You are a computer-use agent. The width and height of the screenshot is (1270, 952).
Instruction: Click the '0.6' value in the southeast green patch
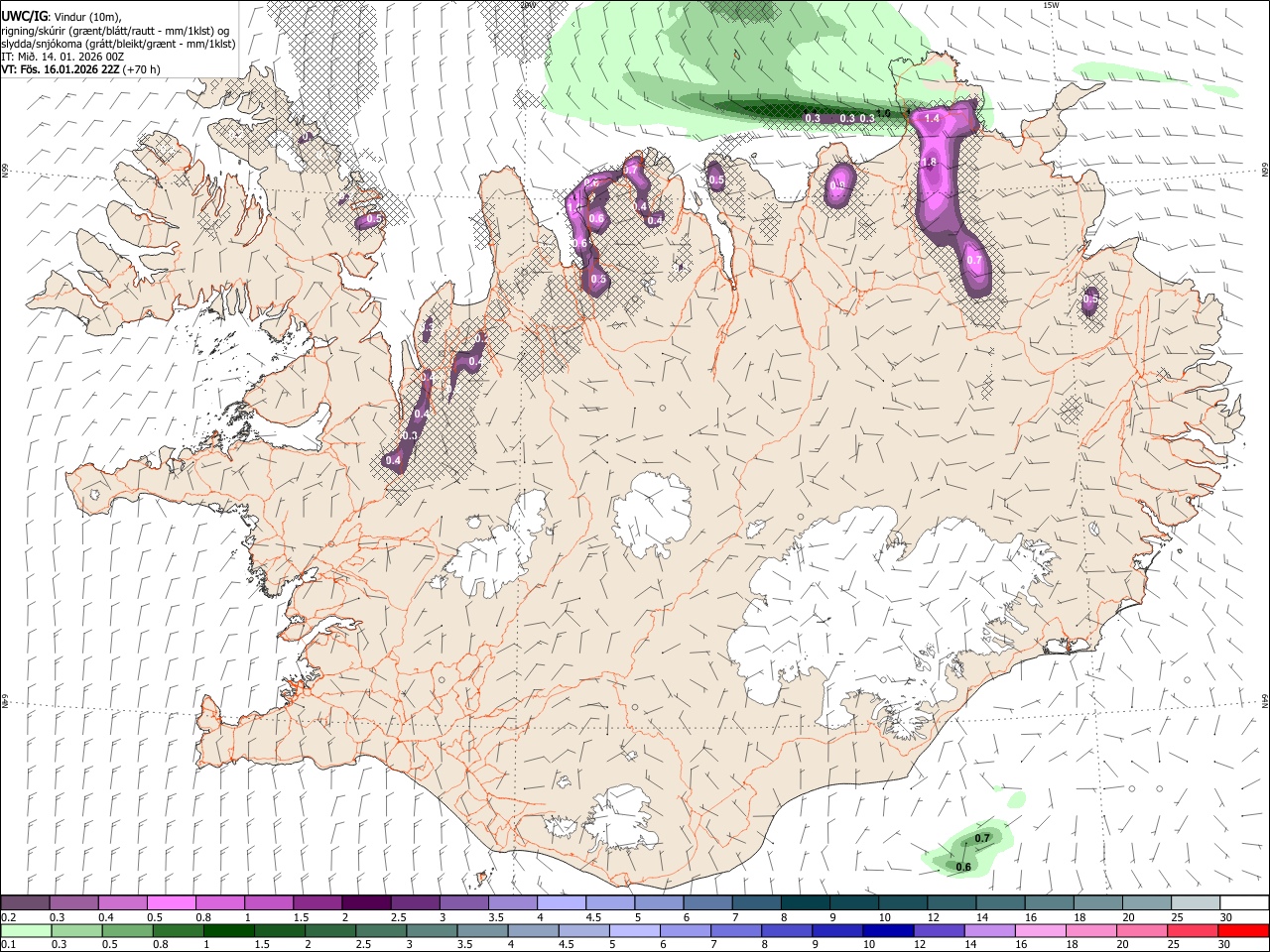tap(963, 868)
